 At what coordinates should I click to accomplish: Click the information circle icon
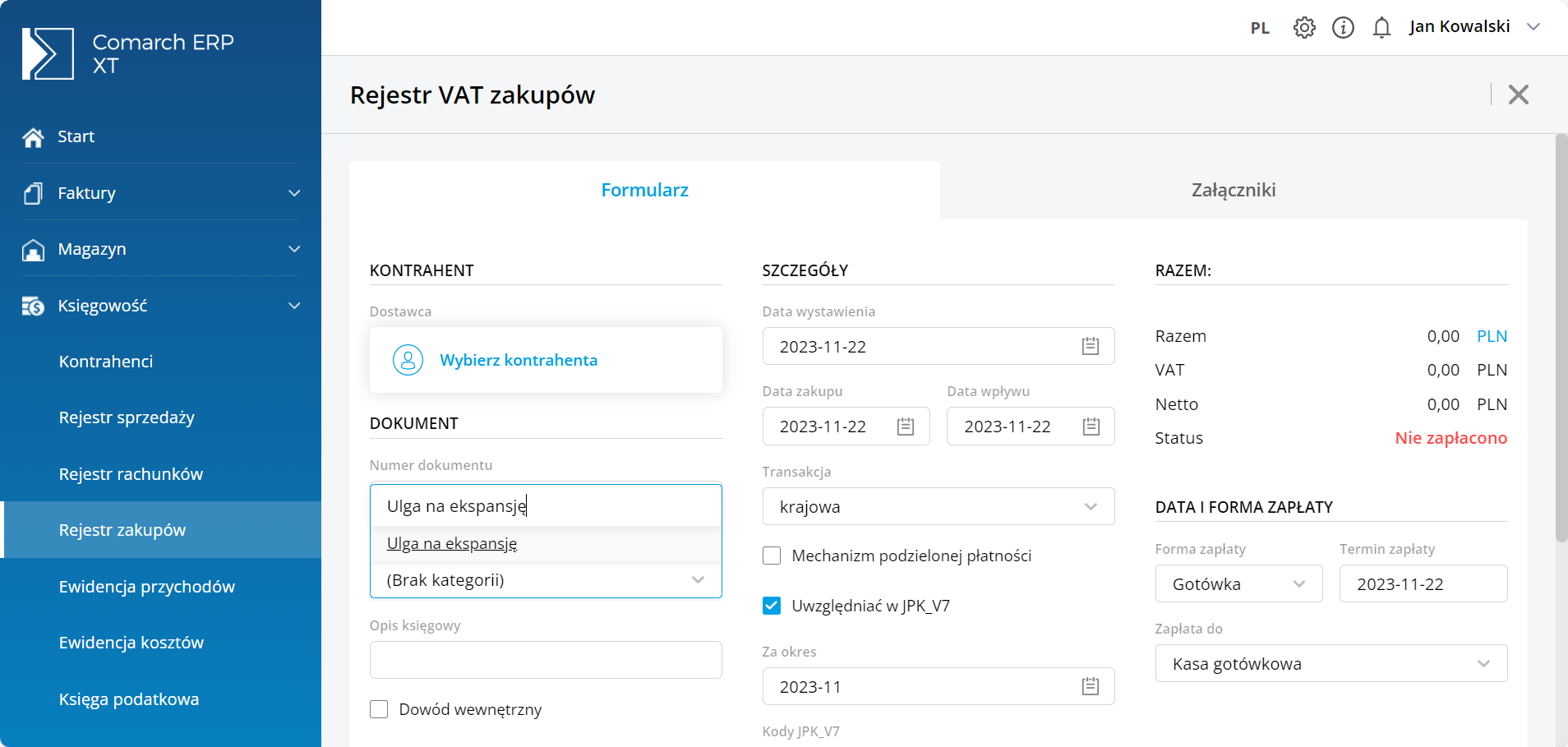[x=1343, y=27]
